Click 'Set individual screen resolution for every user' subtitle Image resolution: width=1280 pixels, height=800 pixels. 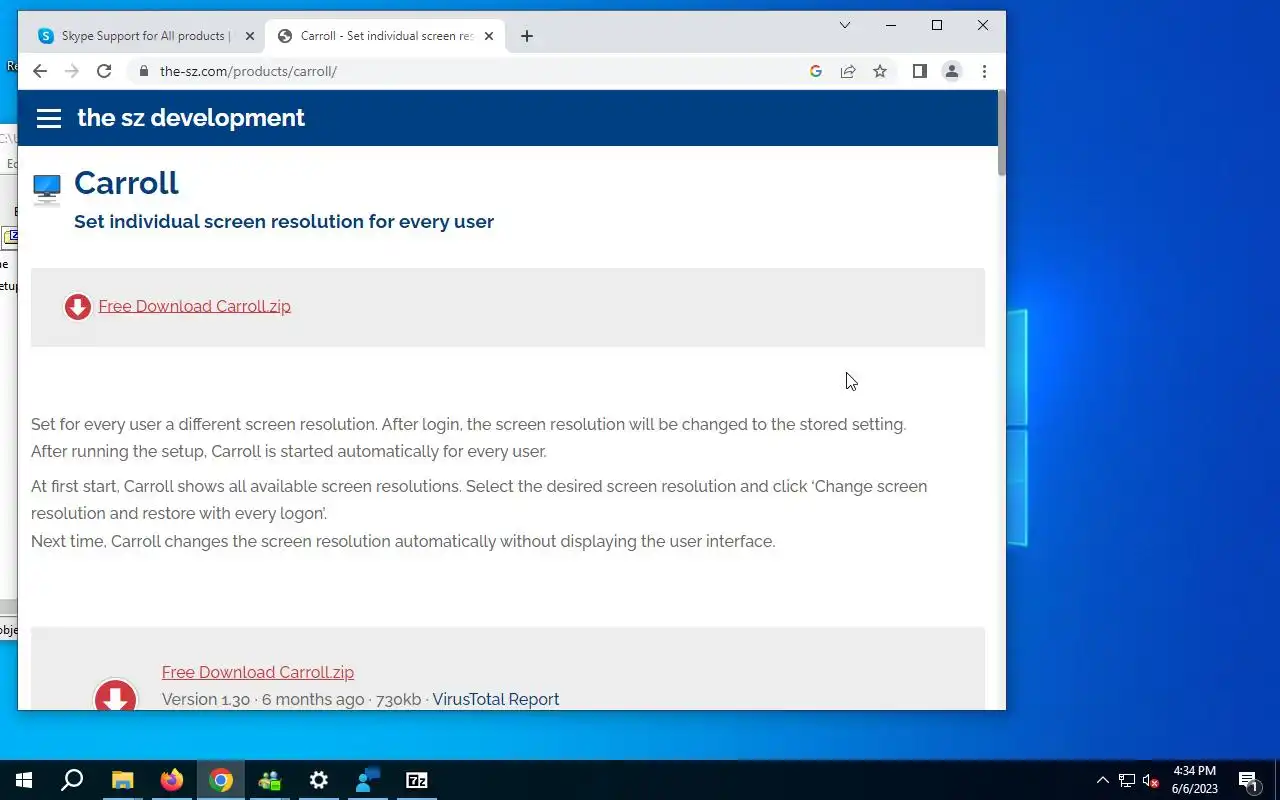[x=284, y=221]
